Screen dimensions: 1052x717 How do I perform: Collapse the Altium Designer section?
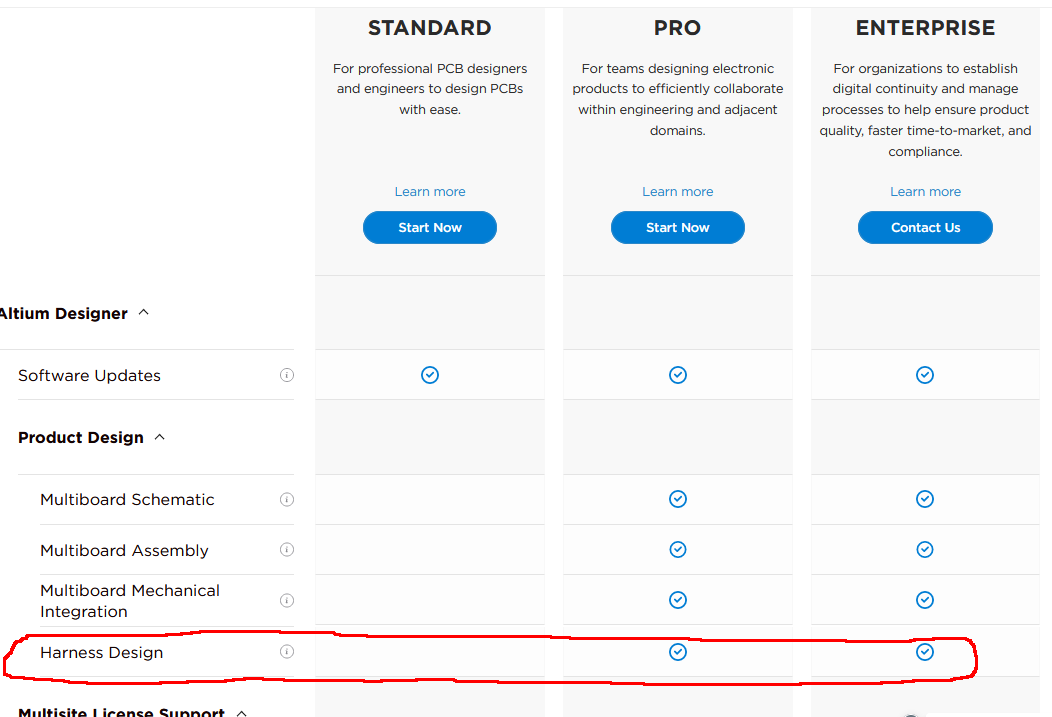click(144, 313)
